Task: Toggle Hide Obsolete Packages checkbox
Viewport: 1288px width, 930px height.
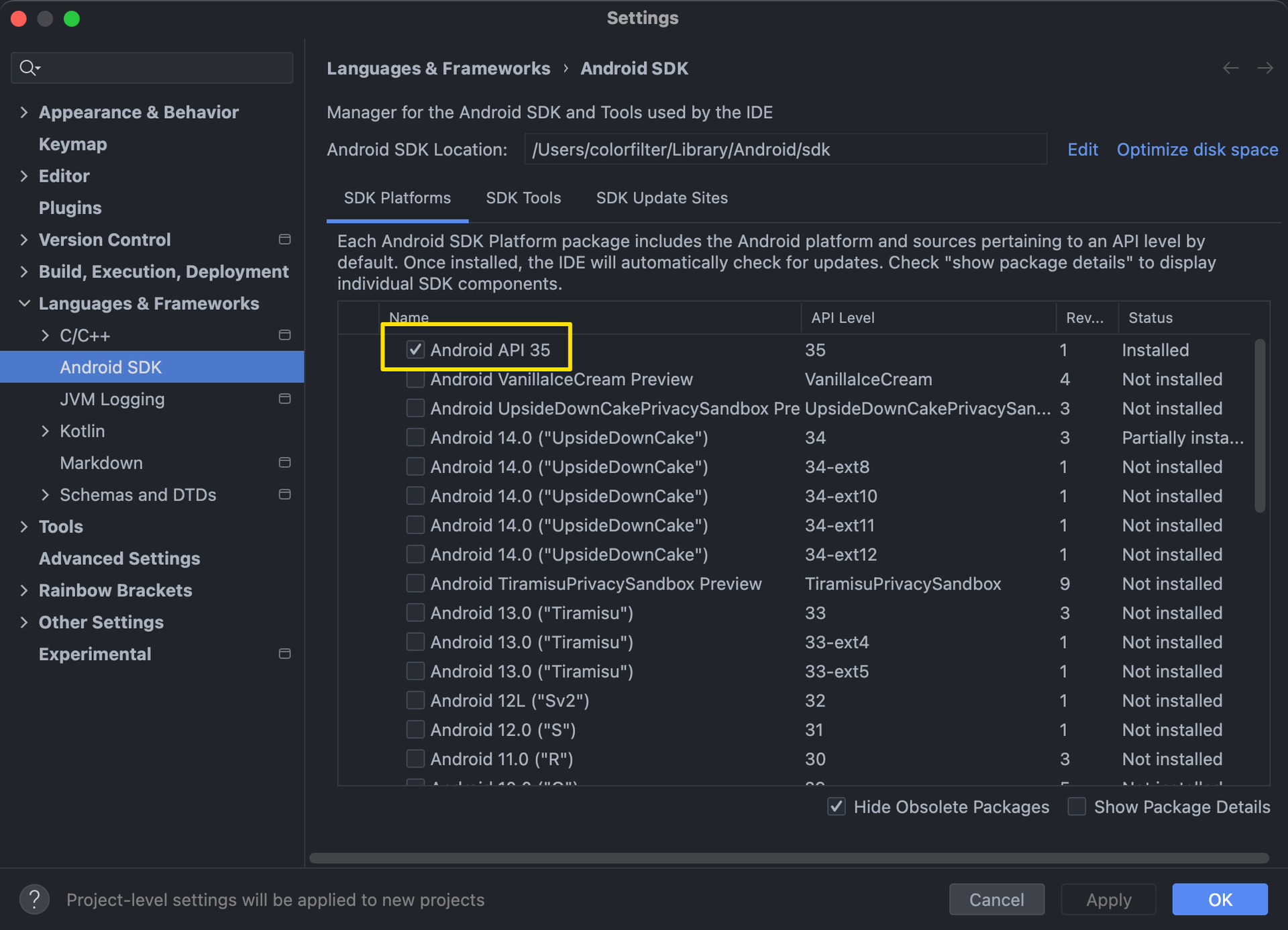Action: [837, 807]
